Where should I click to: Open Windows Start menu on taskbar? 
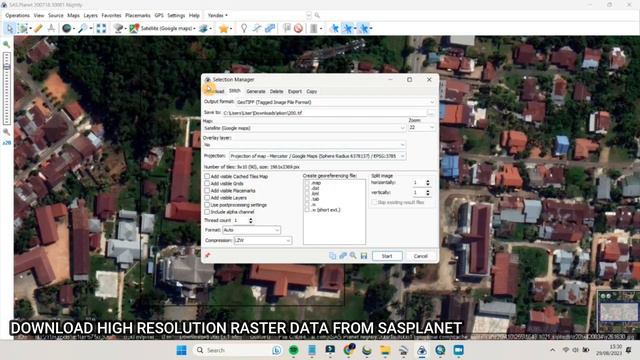[x=182, y=350]
